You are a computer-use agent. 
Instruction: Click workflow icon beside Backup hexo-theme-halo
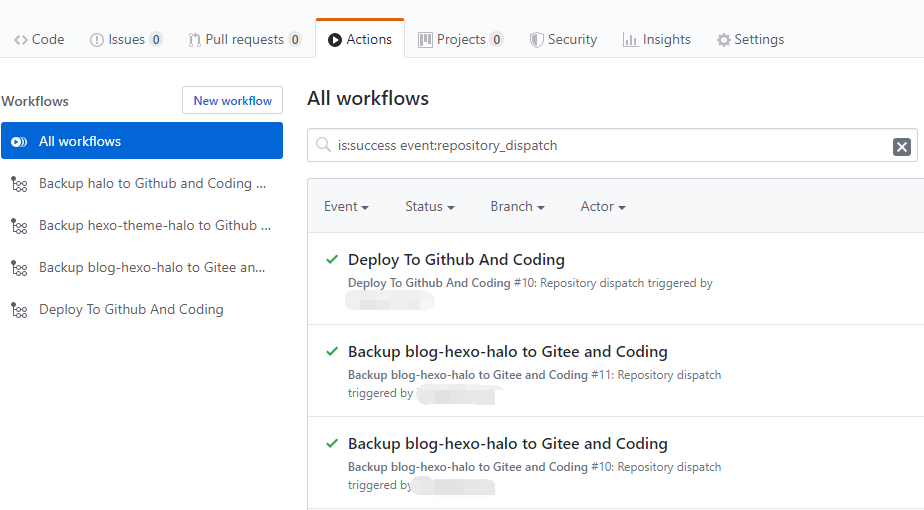(19, 226)
